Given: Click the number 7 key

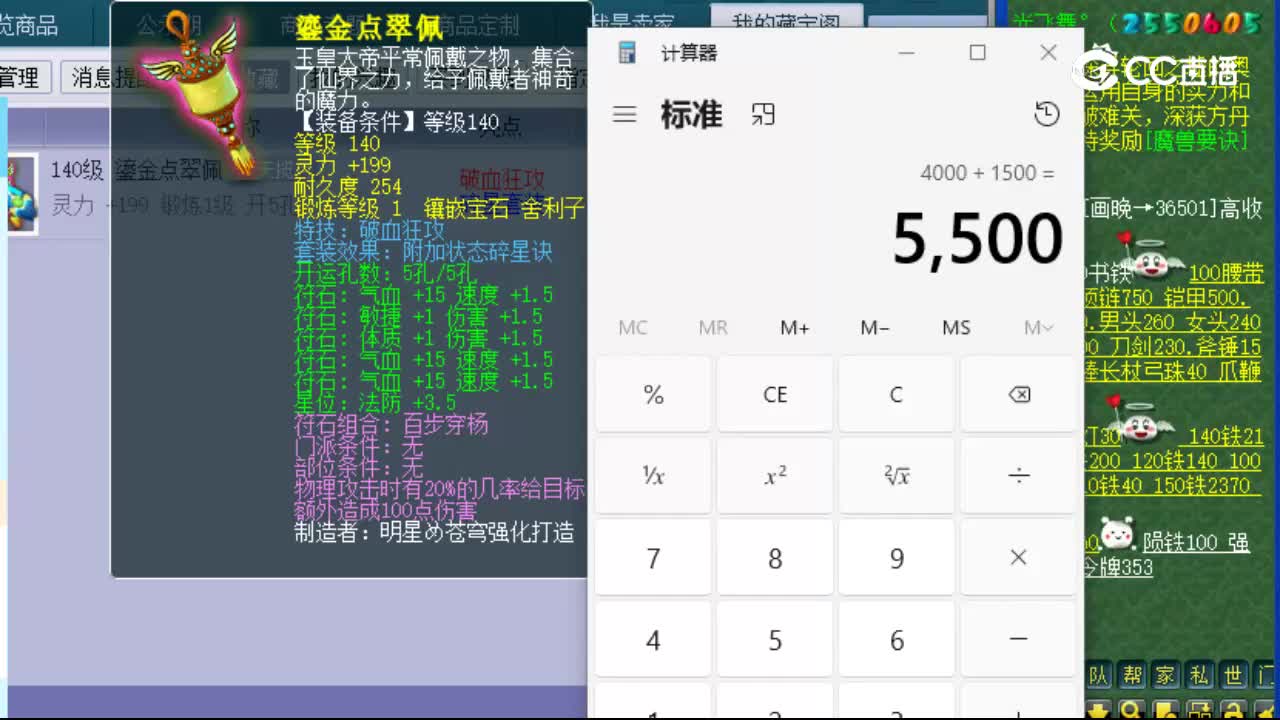Looking at the screenshot, I should pyautogui.click(x=653, y=558).
